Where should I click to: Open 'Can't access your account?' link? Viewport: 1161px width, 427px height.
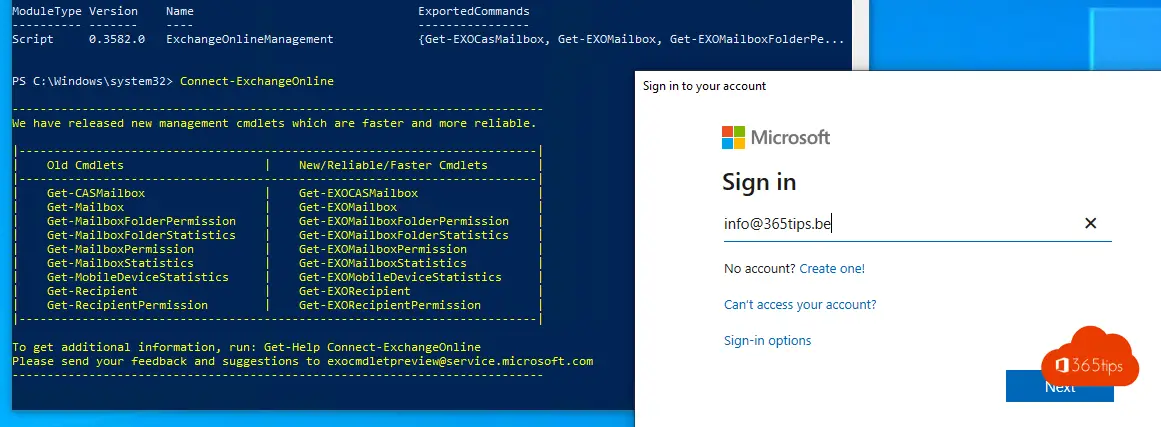tap(800, 304)
